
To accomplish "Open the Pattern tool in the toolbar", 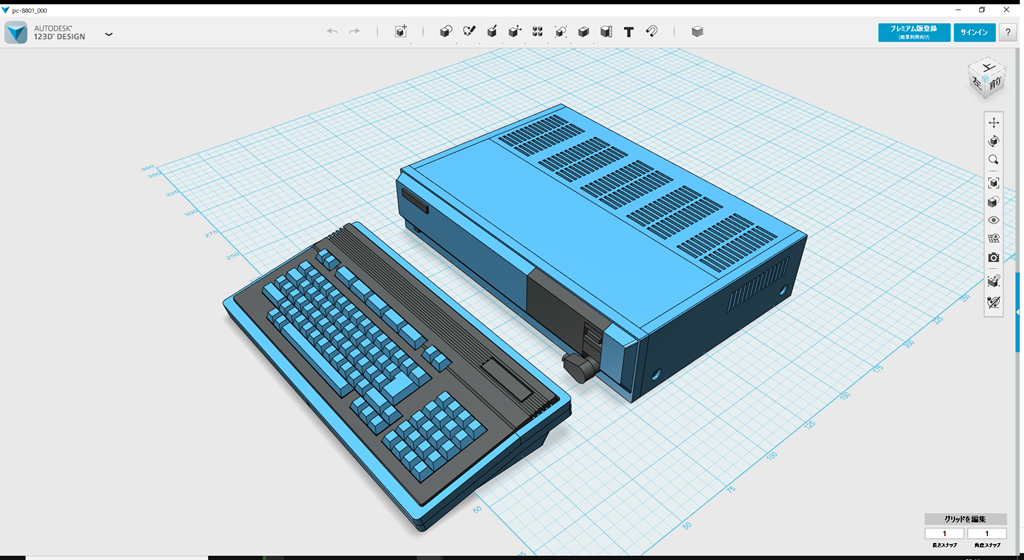I will (x=538, y=32).
